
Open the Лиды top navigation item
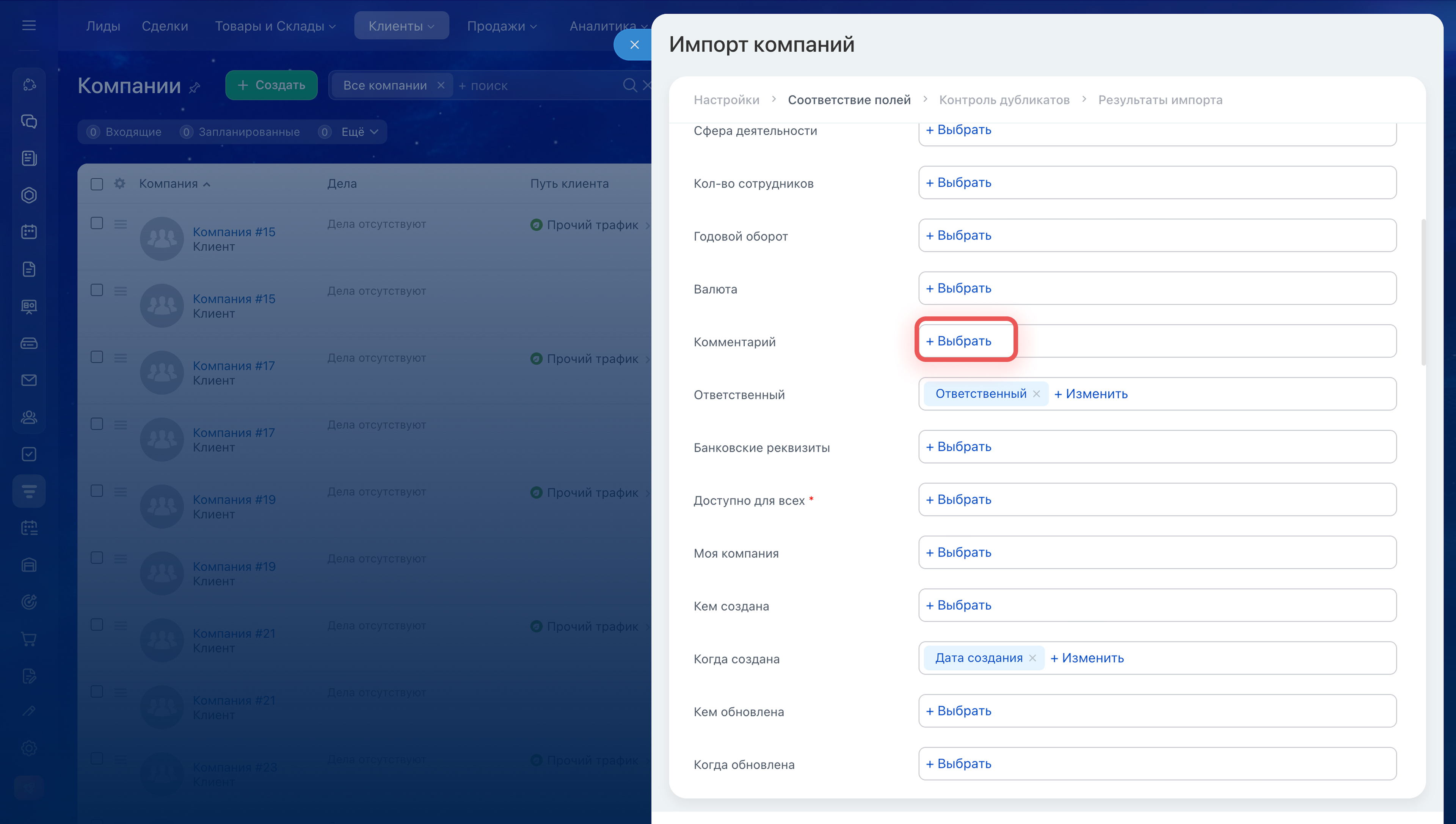pyautogui.click(x=103, y=26)
